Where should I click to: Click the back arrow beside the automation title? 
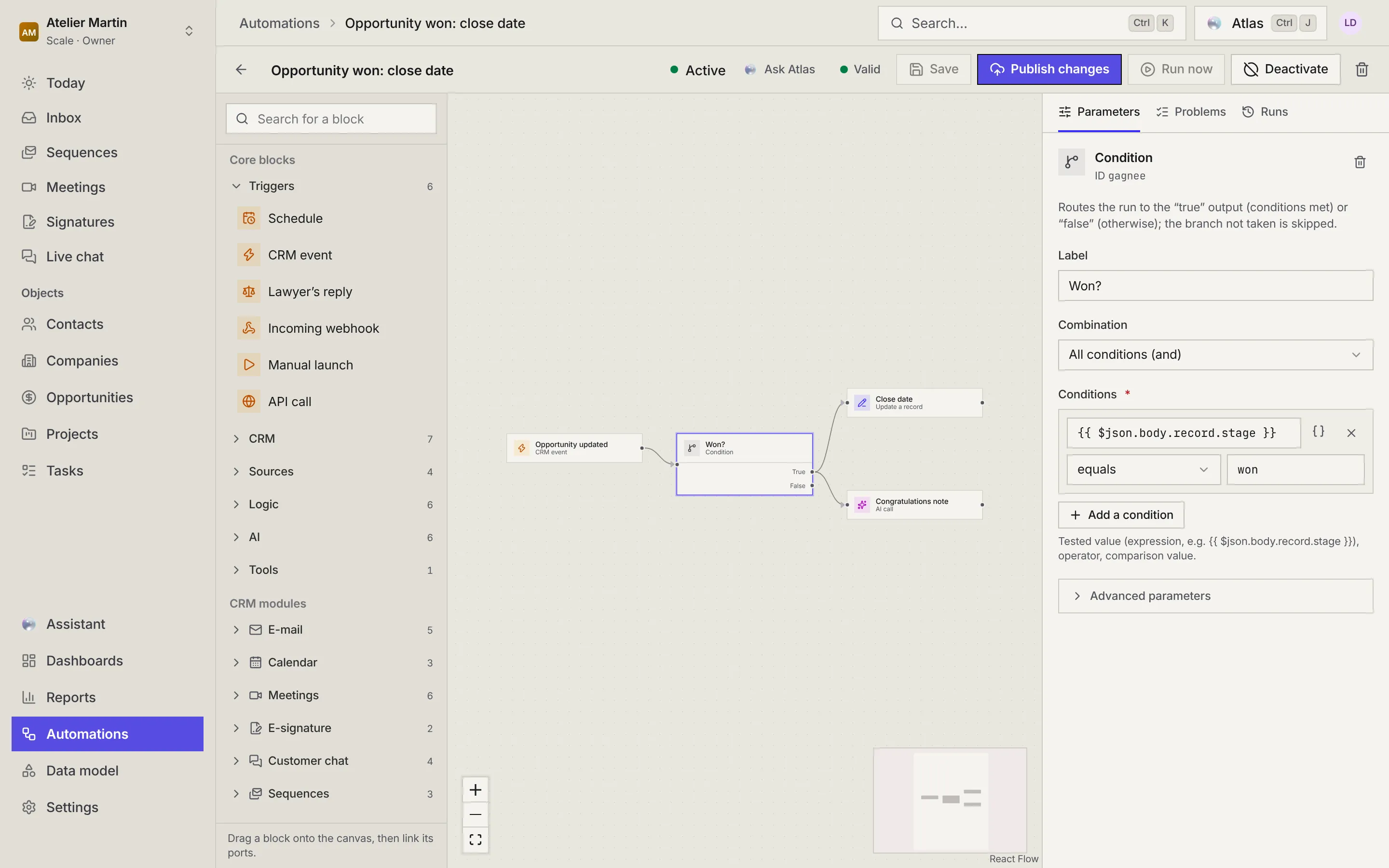(241, 69)
